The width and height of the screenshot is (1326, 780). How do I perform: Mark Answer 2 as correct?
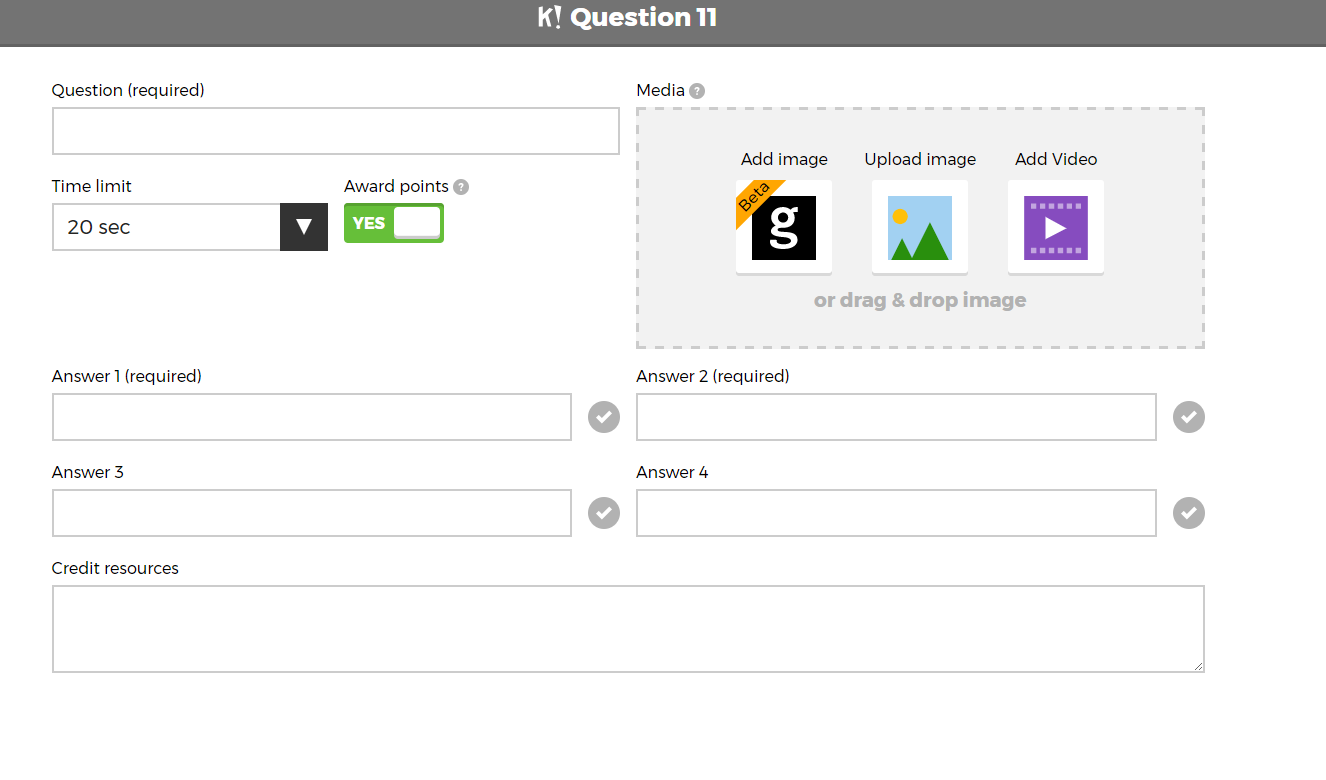tap(1189, 417)
